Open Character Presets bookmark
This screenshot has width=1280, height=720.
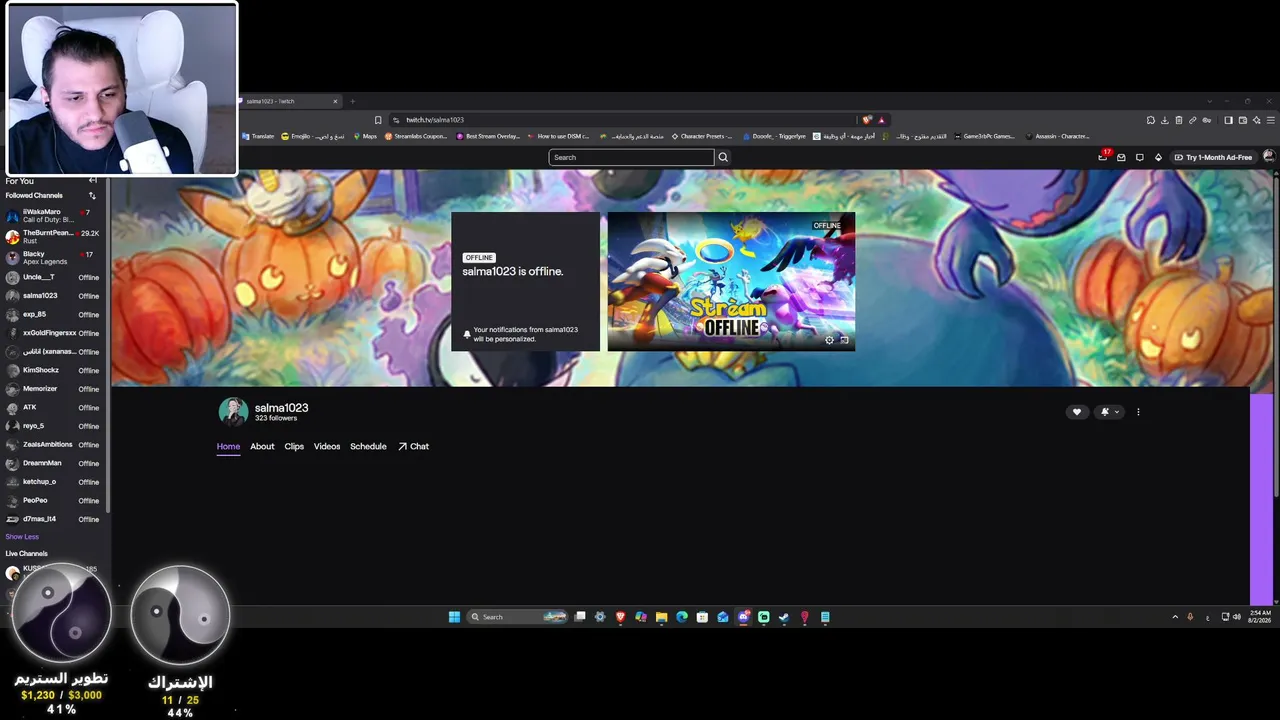tap(703, 136)
